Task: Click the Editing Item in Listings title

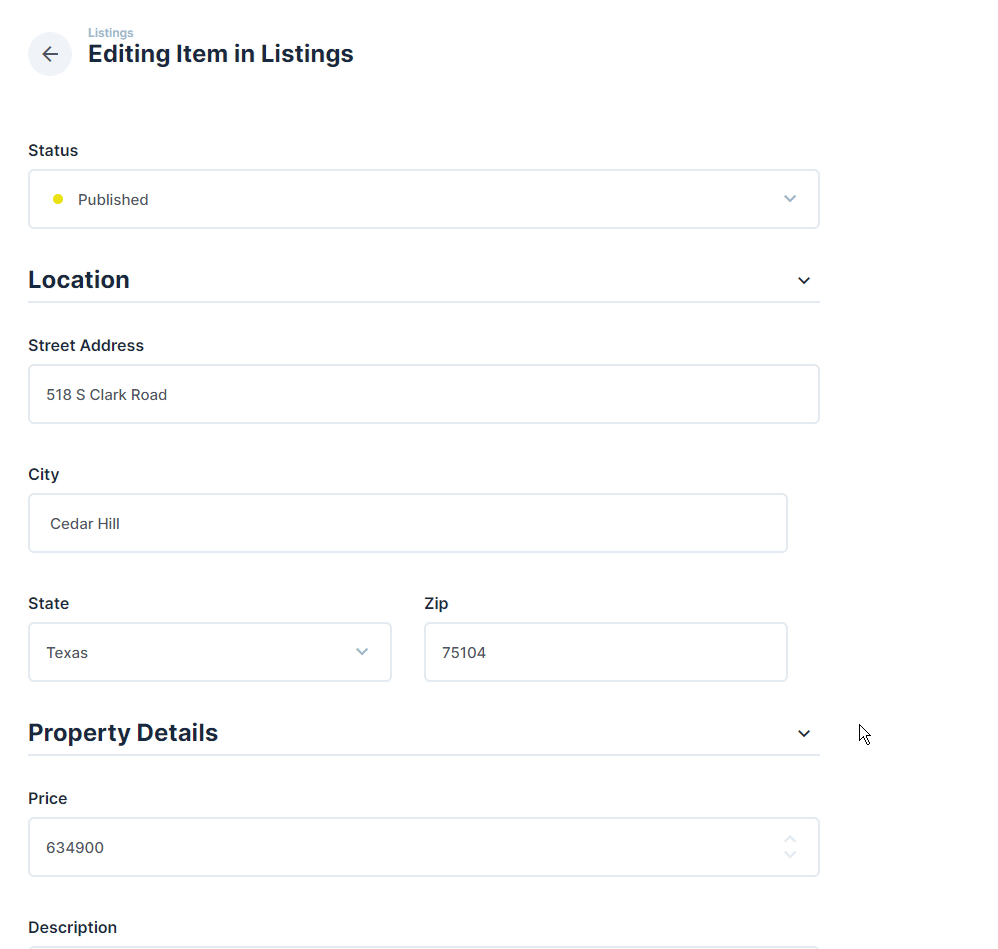Action: coord(220,54)
